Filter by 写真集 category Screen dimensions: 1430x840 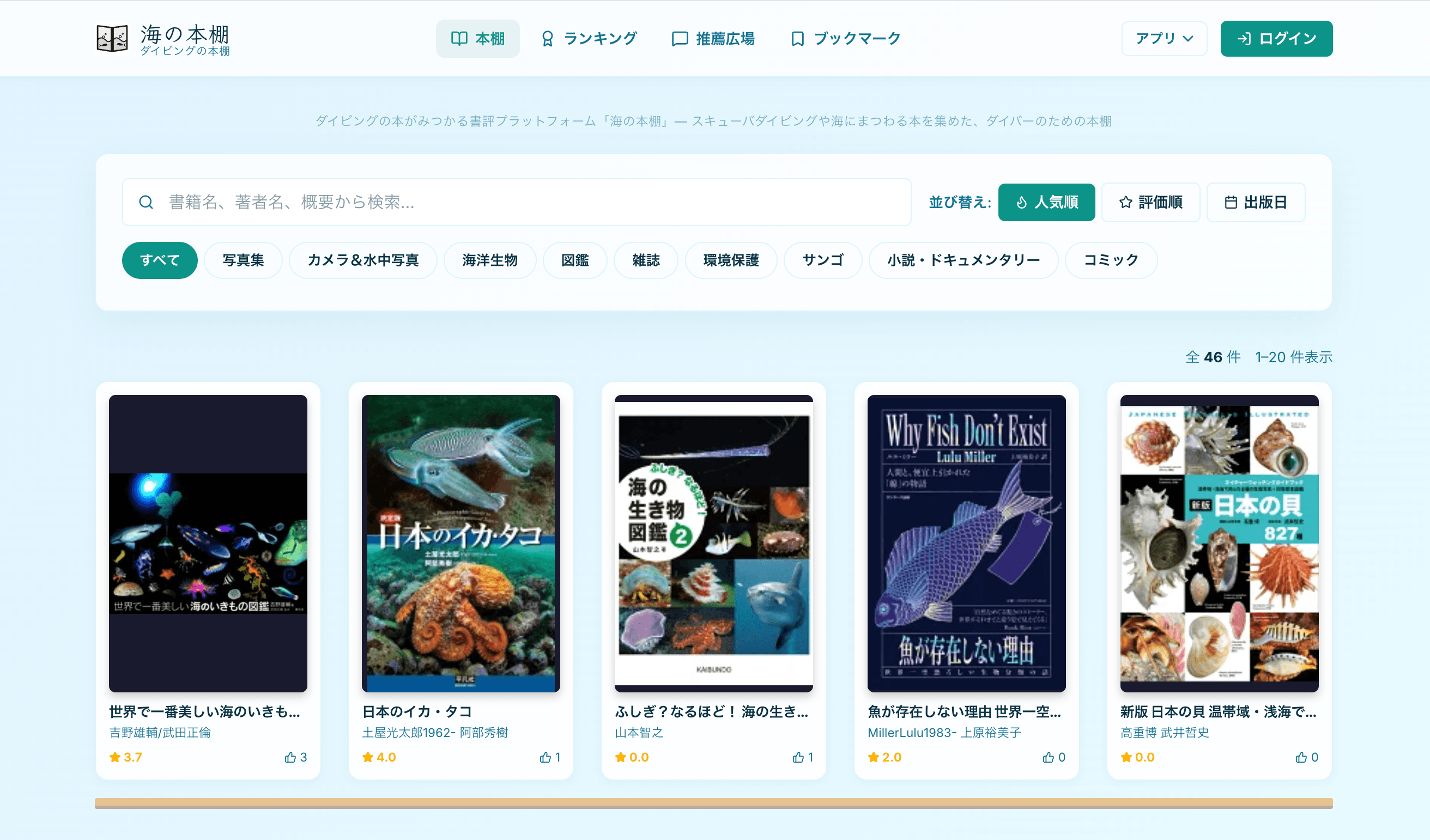point(243,260)
